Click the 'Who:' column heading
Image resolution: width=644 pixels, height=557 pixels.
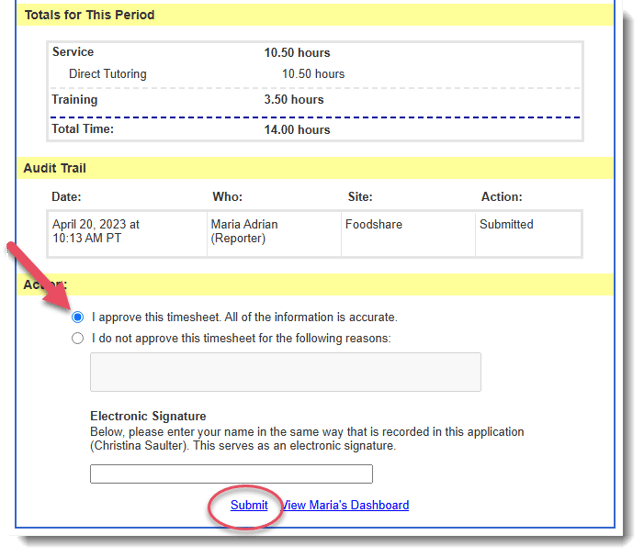pyautogui.click(x=227, y=197)
